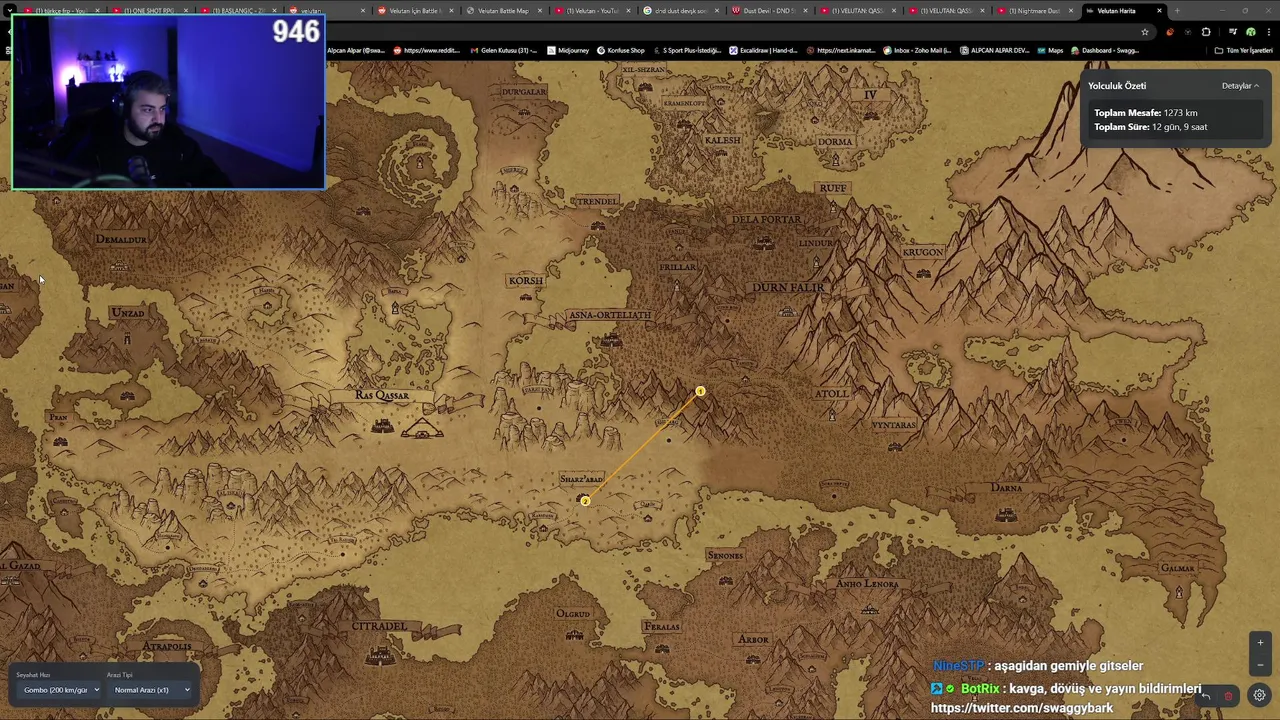Switch to the (1) Velutan - YouTube tab
Viewport: 1280px width, 720px height.
(592, 11)
